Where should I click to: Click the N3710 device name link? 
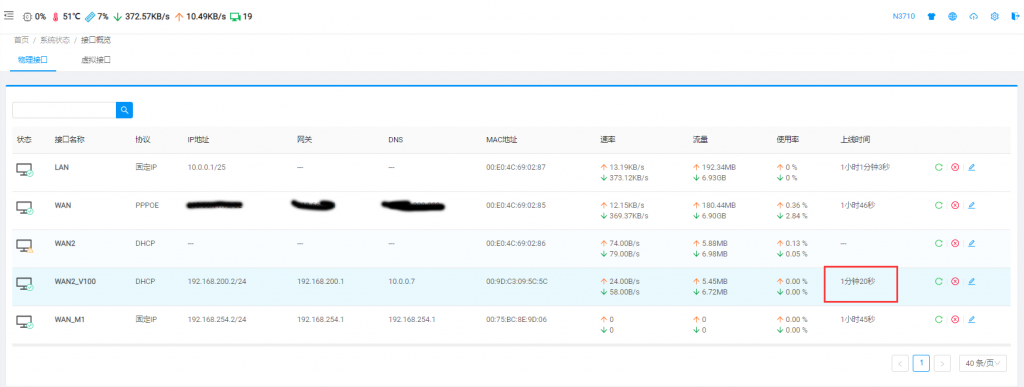coord(903,16)
